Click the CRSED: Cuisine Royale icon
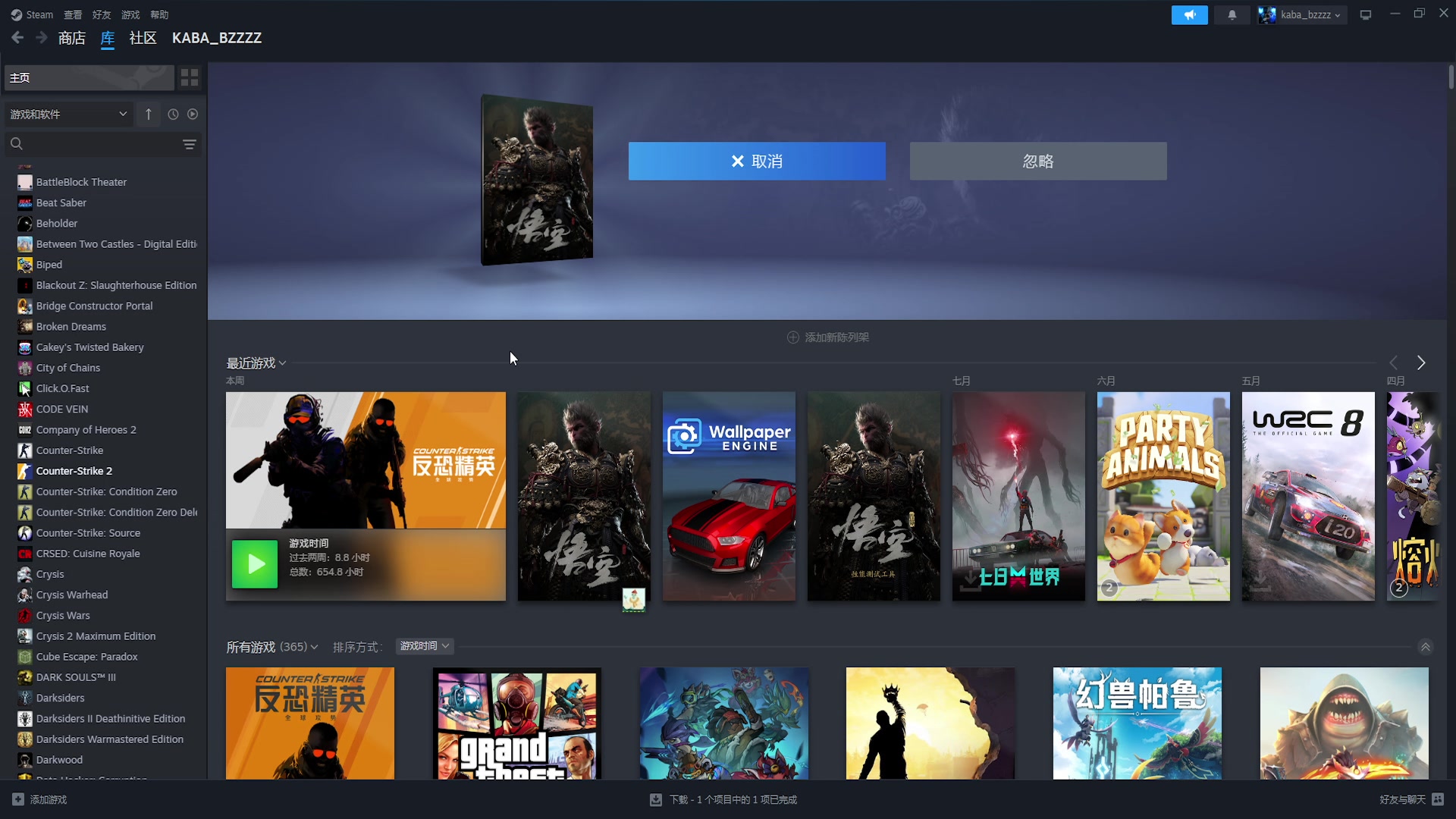The image size is (1456, 819). (x=25, y=554)
